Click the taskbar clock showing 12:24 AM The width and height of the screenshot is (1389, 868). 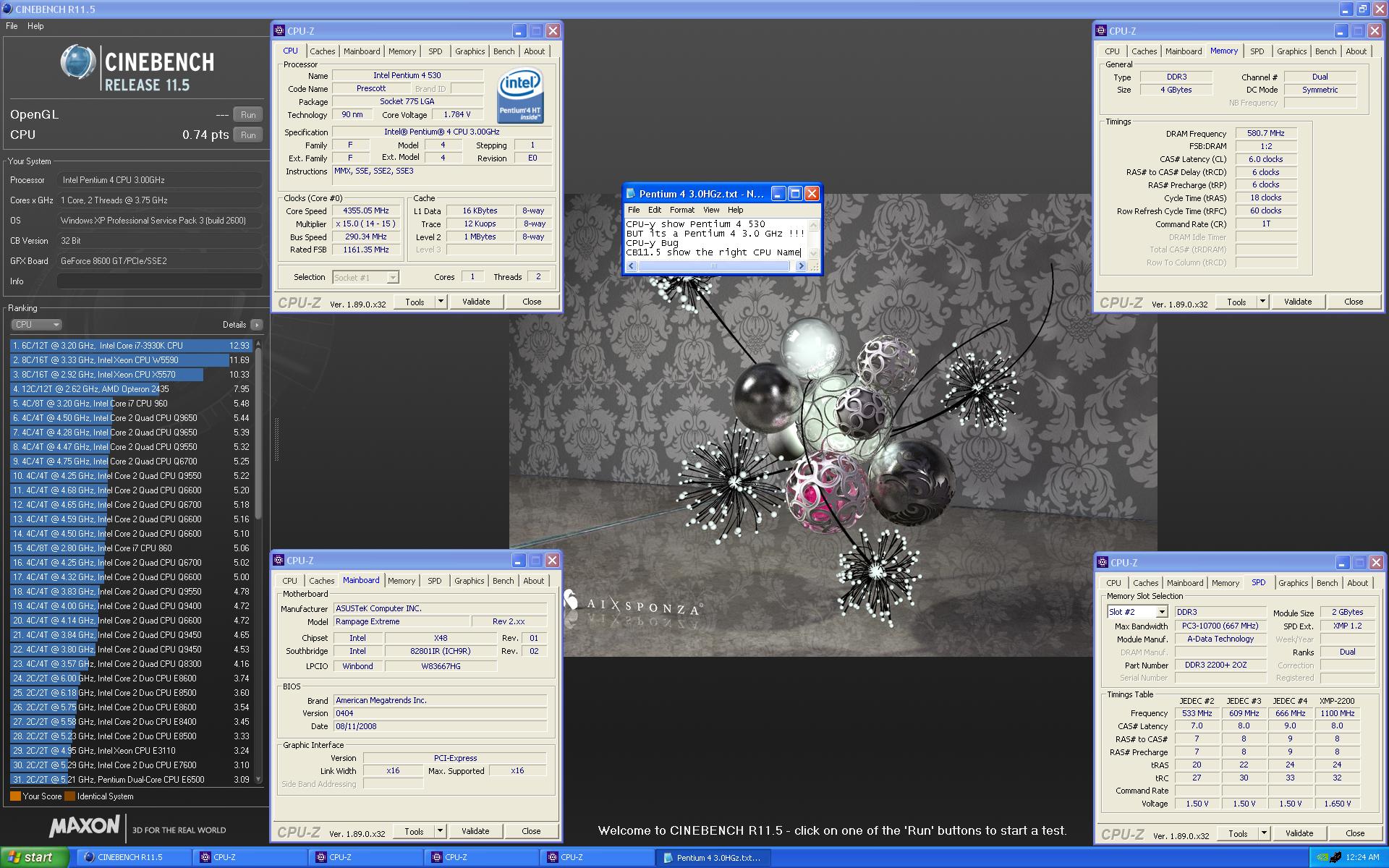[1362, 858]
